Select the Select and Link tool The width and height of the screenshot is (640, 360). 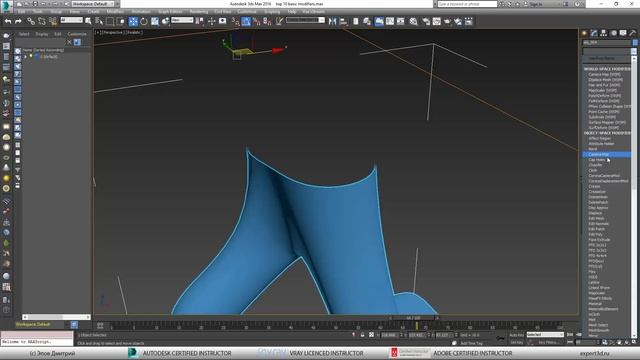31,21
